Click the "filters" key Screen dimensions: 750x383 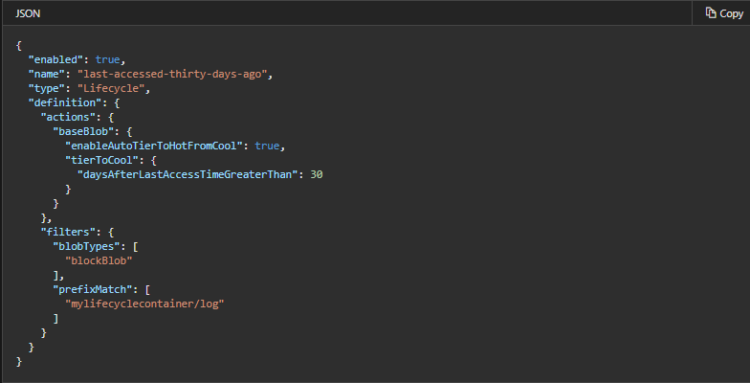pyautogui.click(x=68, y=232)
